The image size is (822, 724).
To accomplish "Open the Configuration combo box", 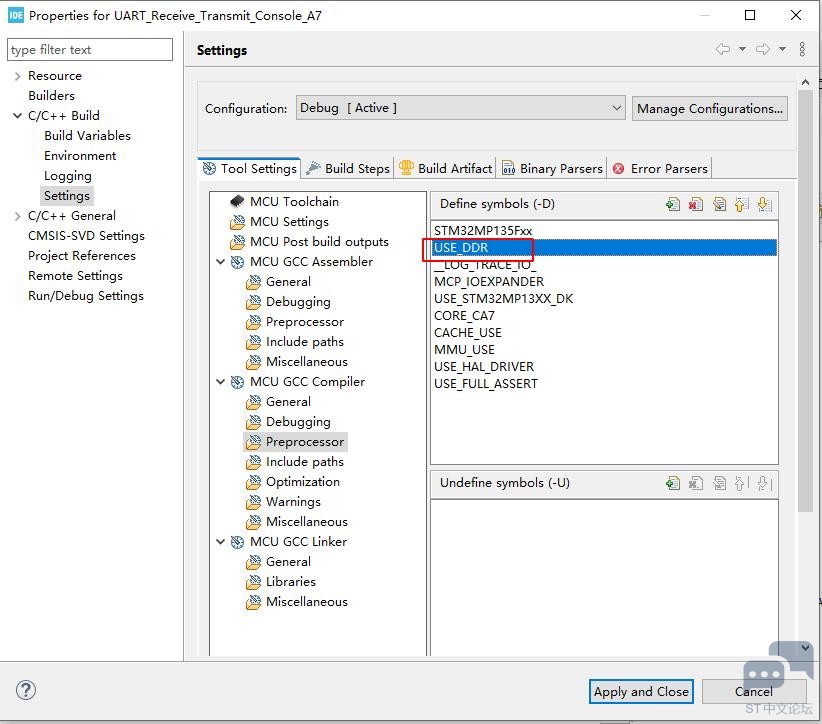I will click(460, 108).
